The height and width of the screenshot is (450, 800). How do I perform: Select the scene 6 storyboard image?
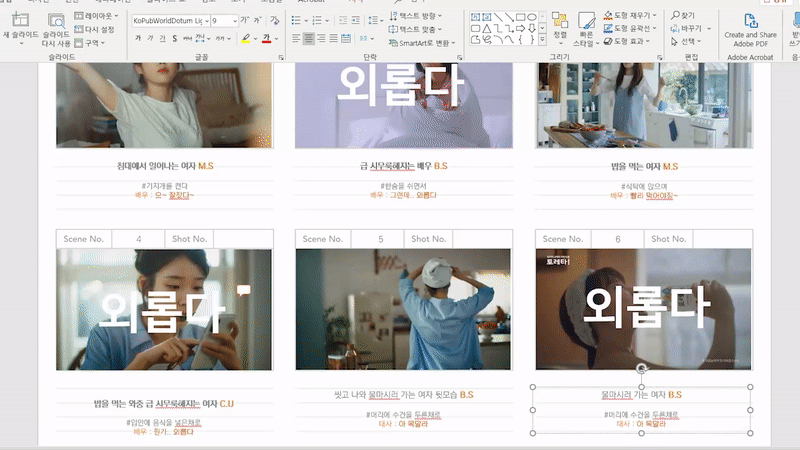click(x=643, y=309)
